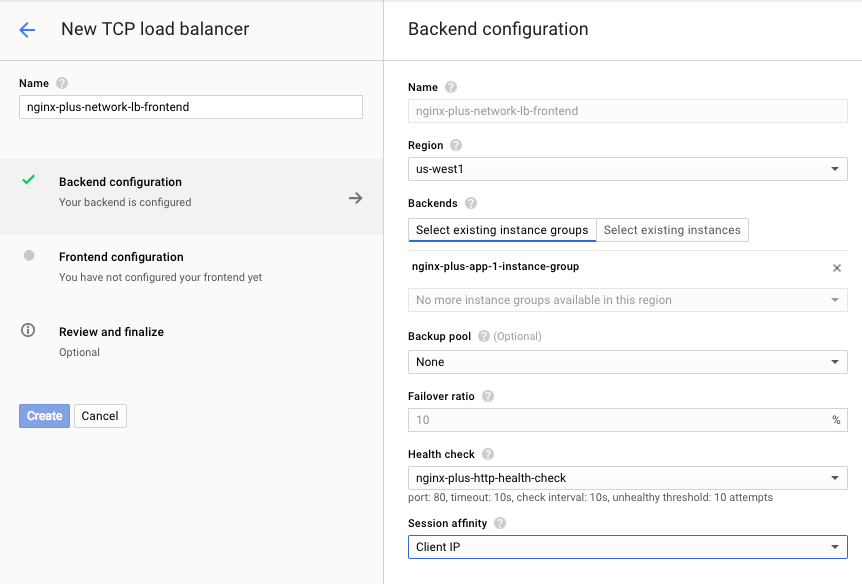862x584 pixels.
Task: Click the question mark next to Region
Action: coord(458,145)
